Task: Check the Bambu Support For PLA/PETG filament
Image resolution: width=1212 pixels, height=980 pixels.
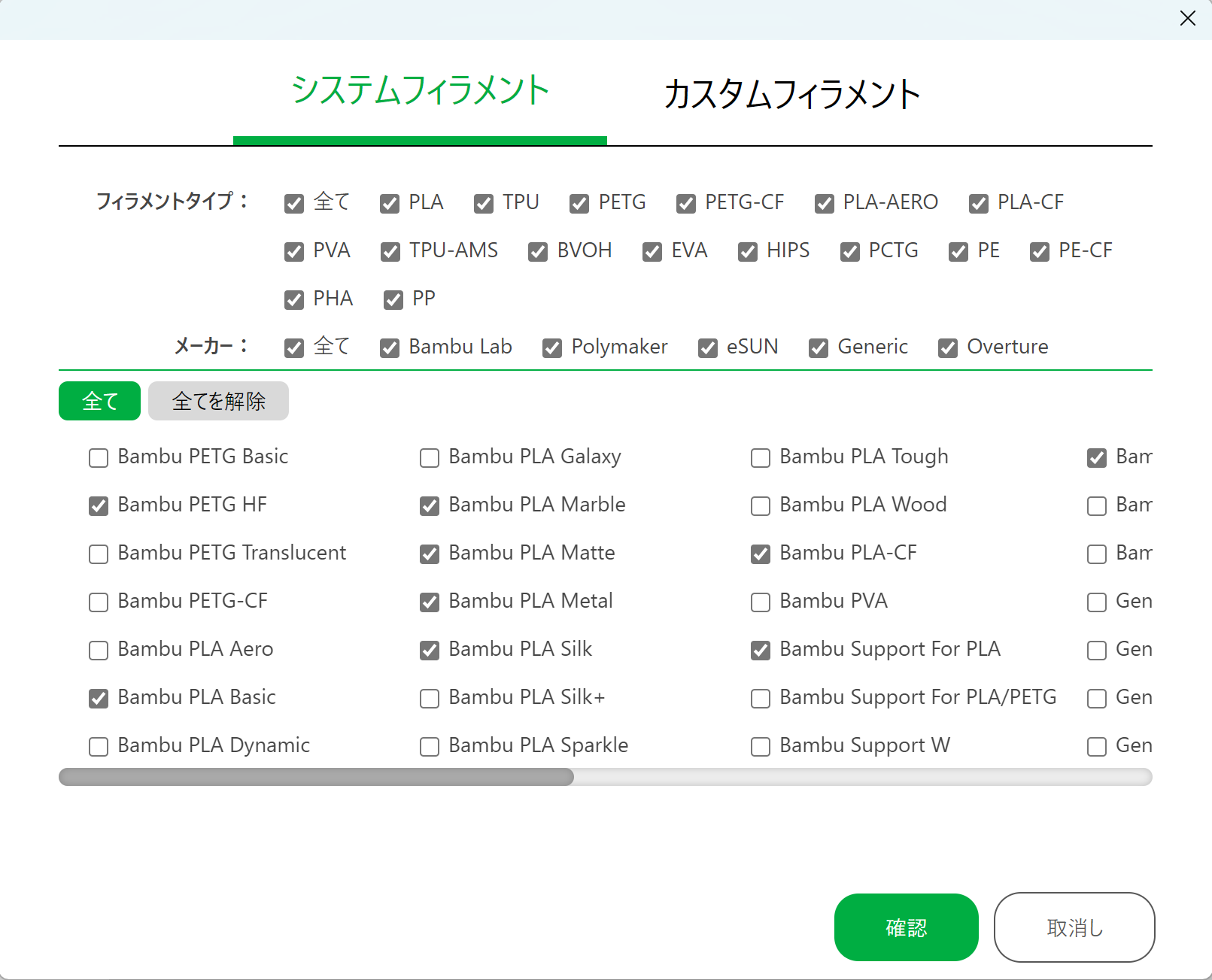Action: click(x=761, y=698)
